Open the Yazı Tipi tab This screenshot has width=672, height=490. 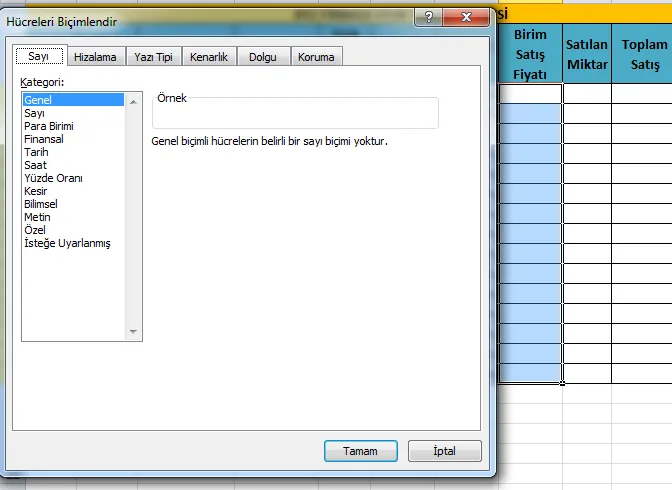(x=151, y=57)
